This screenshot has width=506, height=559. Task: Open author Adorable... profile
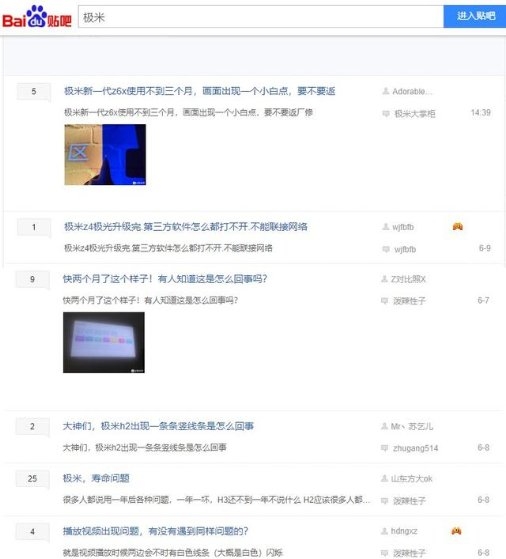click(x=412, y=92)
